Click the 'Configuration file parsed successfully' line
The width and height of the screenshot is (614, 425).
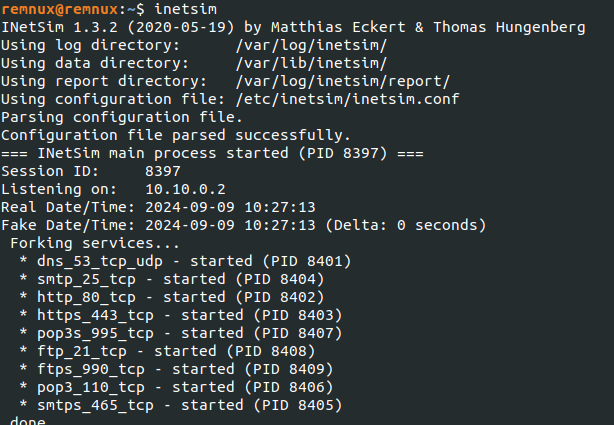click(175, 135)
